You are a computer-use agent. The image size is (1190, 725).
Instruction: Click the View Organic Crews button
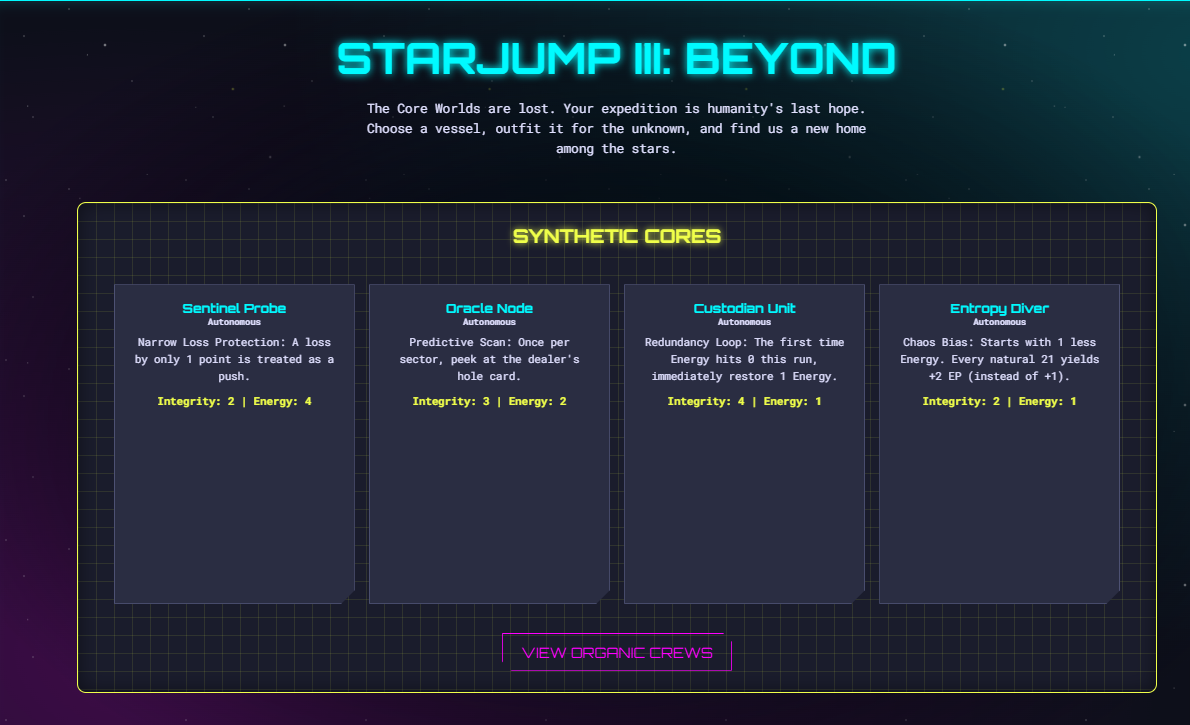coord(617,652)
